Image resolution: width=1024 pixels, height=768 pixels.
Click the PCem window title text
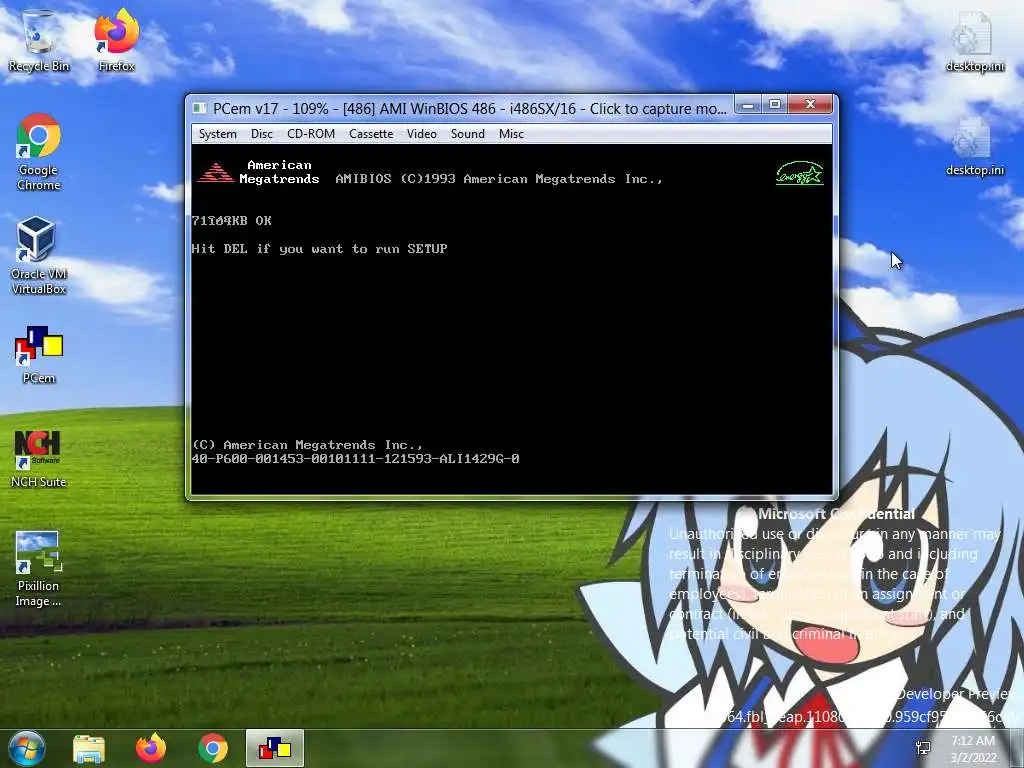470,108
